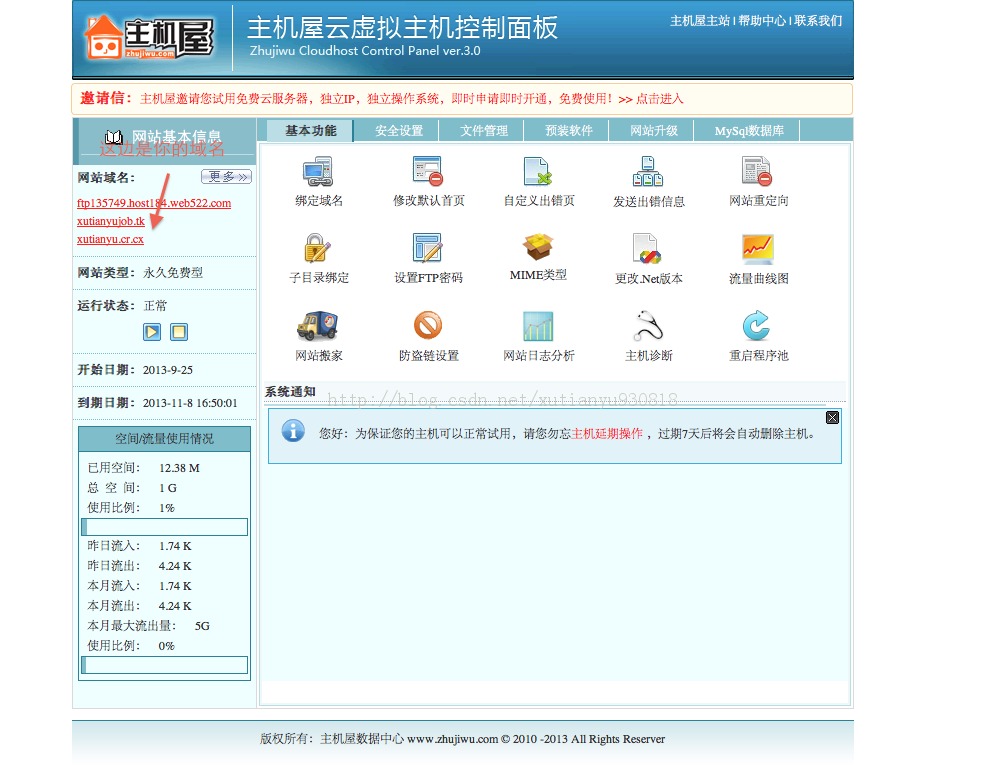Switch to 网站升级 tab

click(653, 130)
